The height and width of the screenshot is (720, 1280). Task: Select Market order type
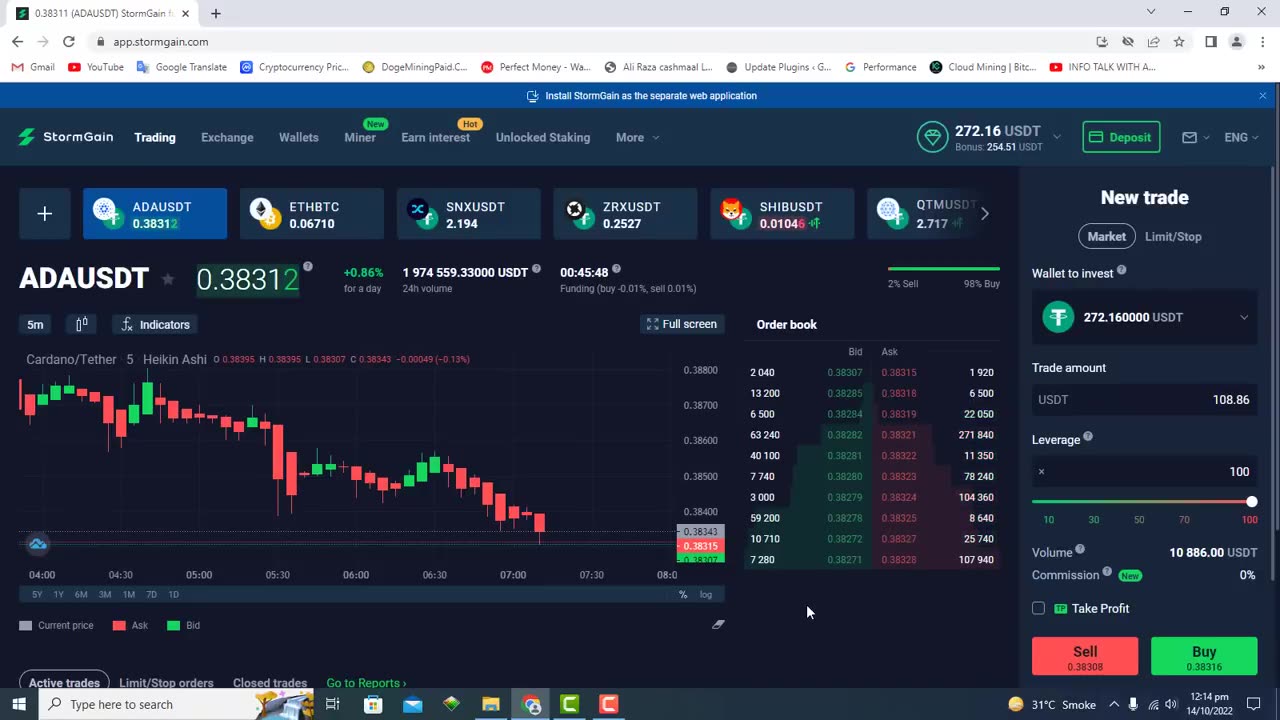click(1106, 237)
